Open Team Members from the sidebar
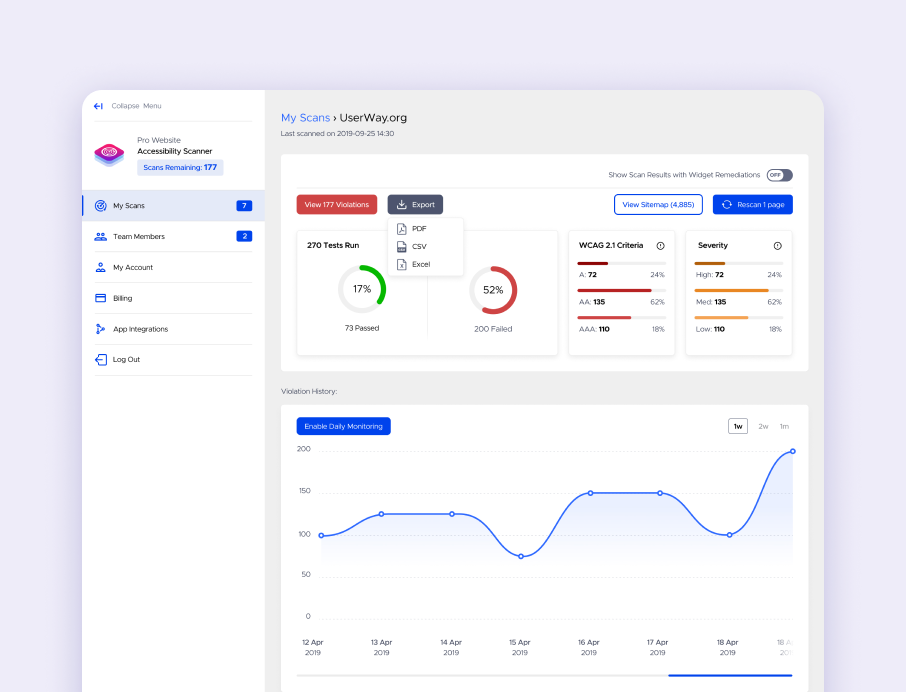This screenshot has height=692, width=906. coord(140,236)
